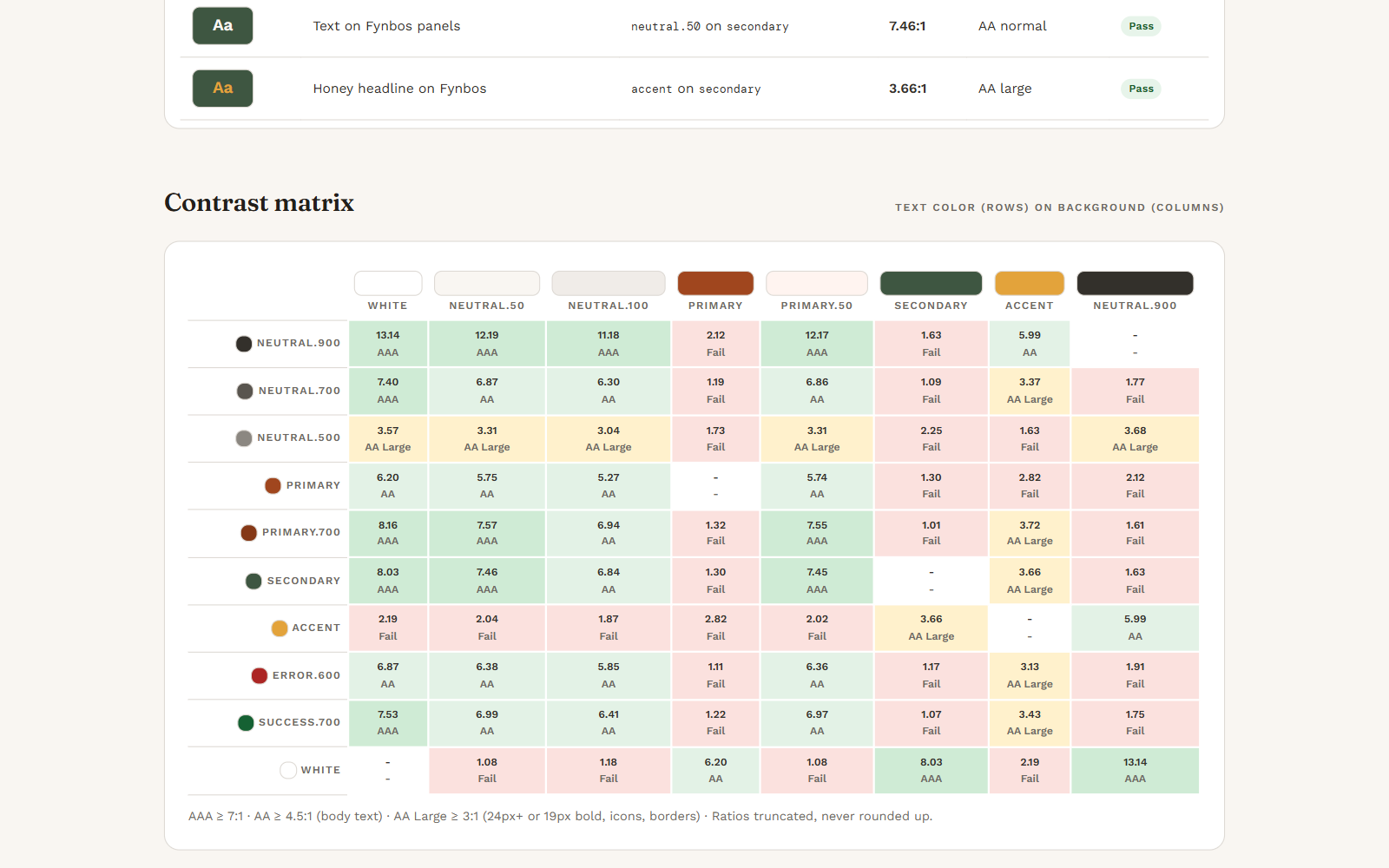Screen dimensions: 1389x868
Task: Click the Neutral.900 row color dot
Action: coord(244,344)
